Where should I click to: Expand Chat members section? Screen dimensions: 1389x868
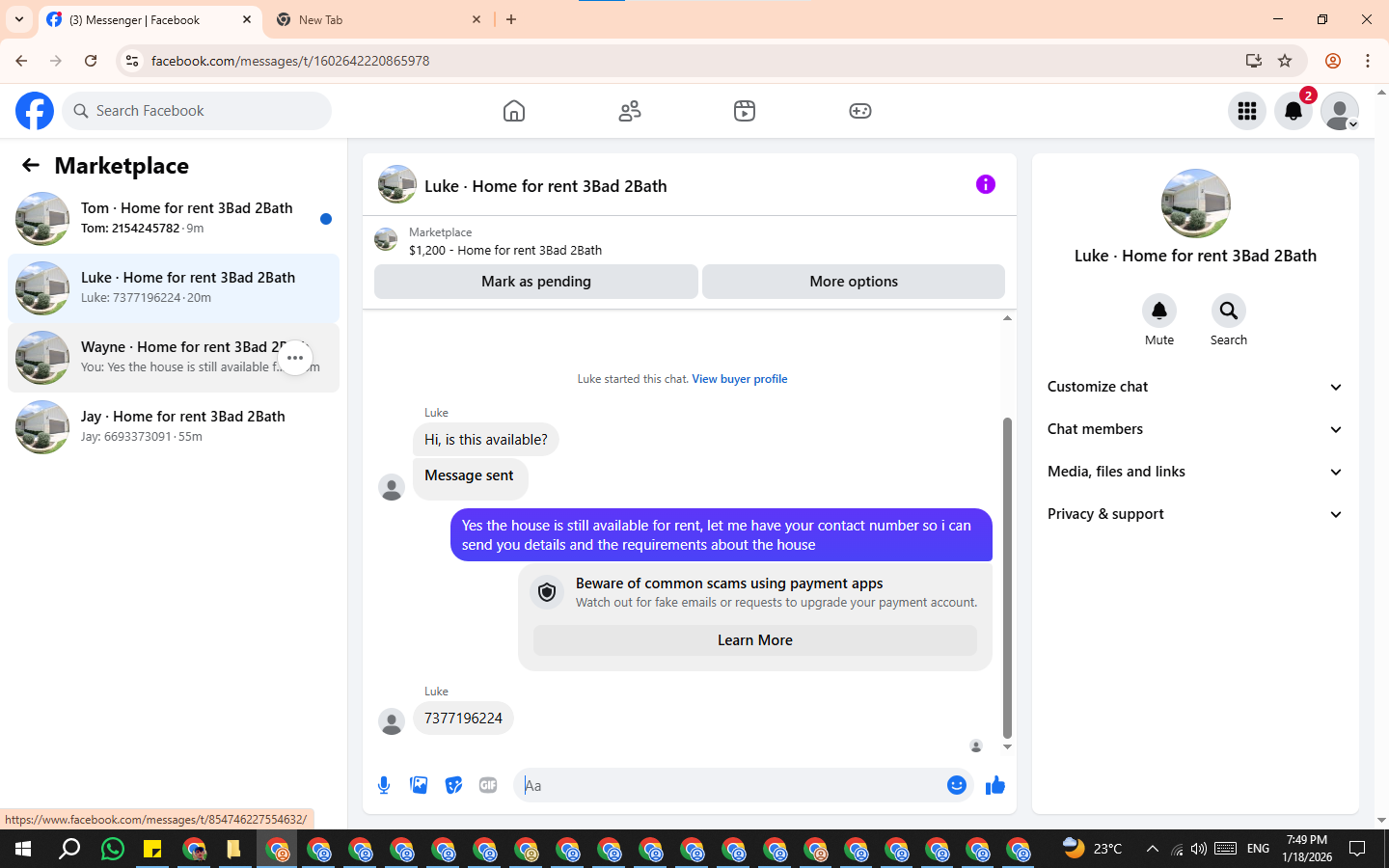pyautogui.click(x=1195, y=429)
